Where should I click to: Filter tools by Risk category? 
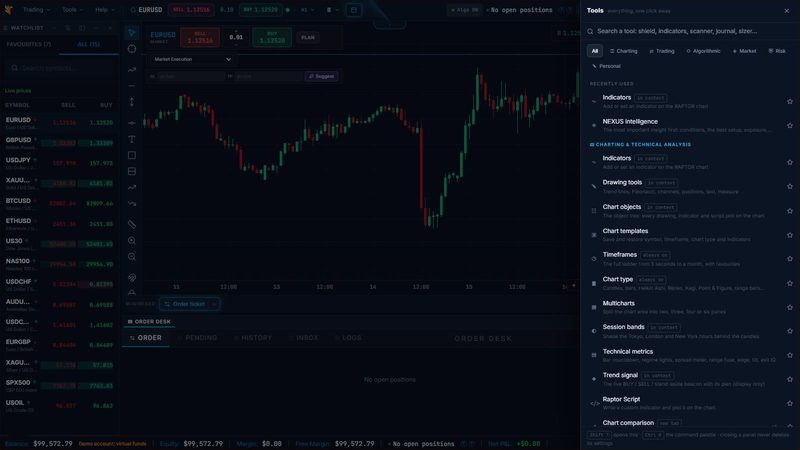tap(777, 51)
